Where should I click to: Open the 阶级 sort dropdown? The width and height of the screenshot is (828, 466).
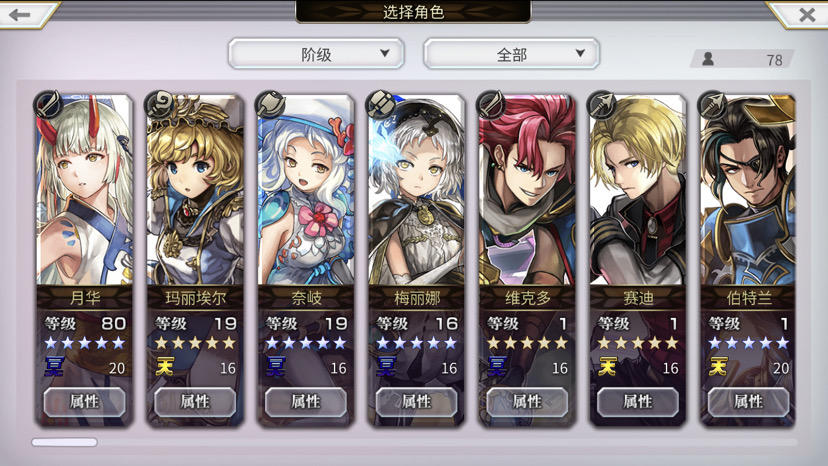(x=316, y=54)
